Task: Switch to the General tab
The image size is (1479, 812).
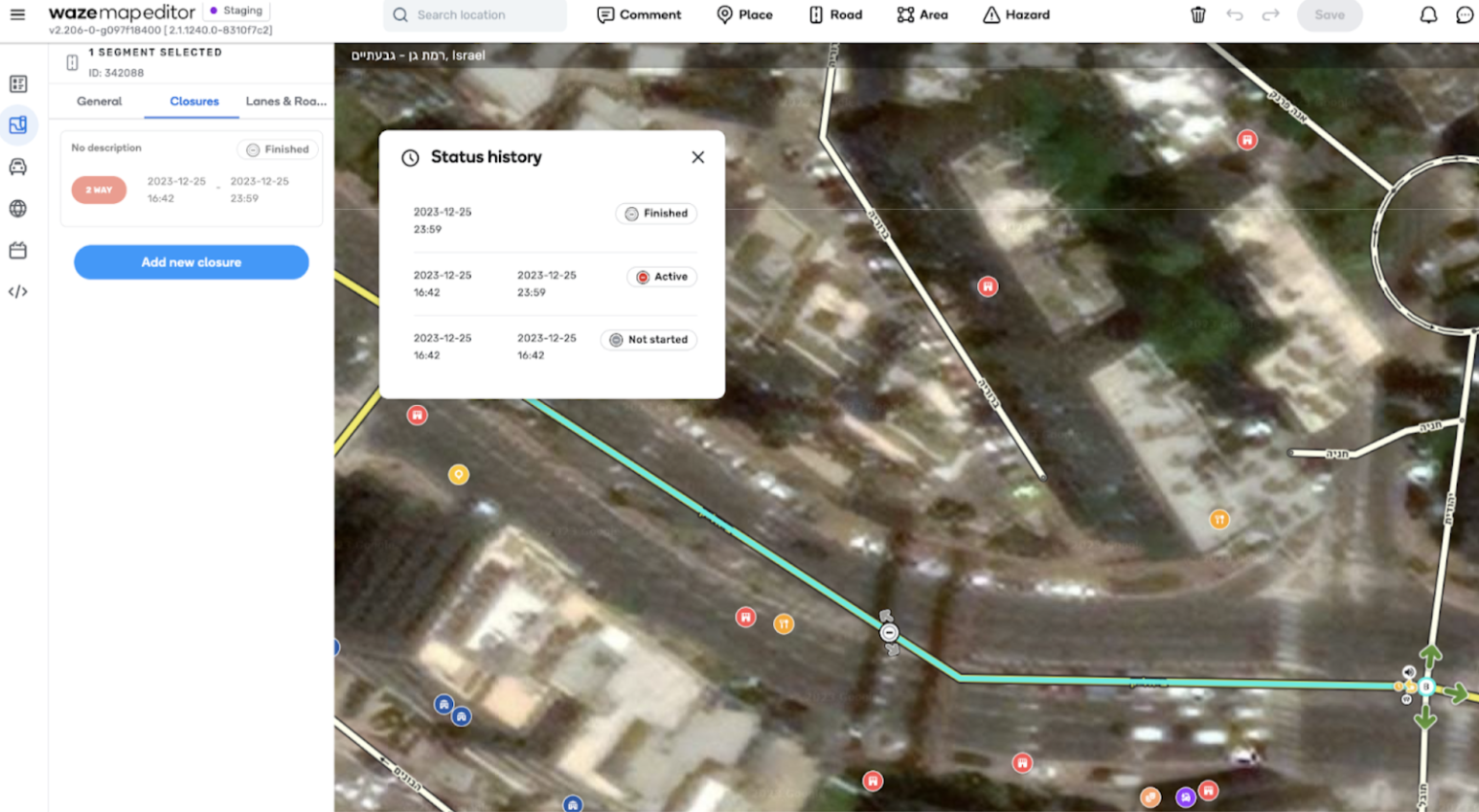Action: point(100,101)
